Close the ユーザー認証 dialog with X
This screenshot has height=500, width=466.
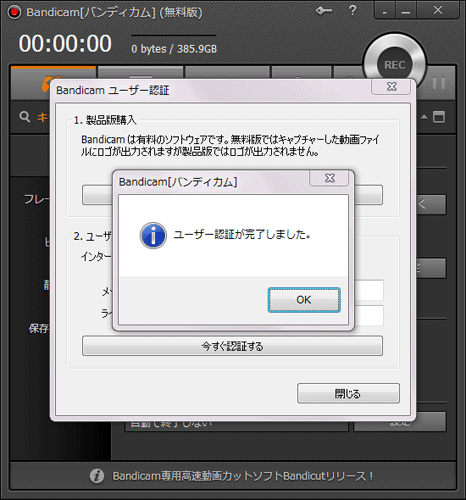coord(391,87)
